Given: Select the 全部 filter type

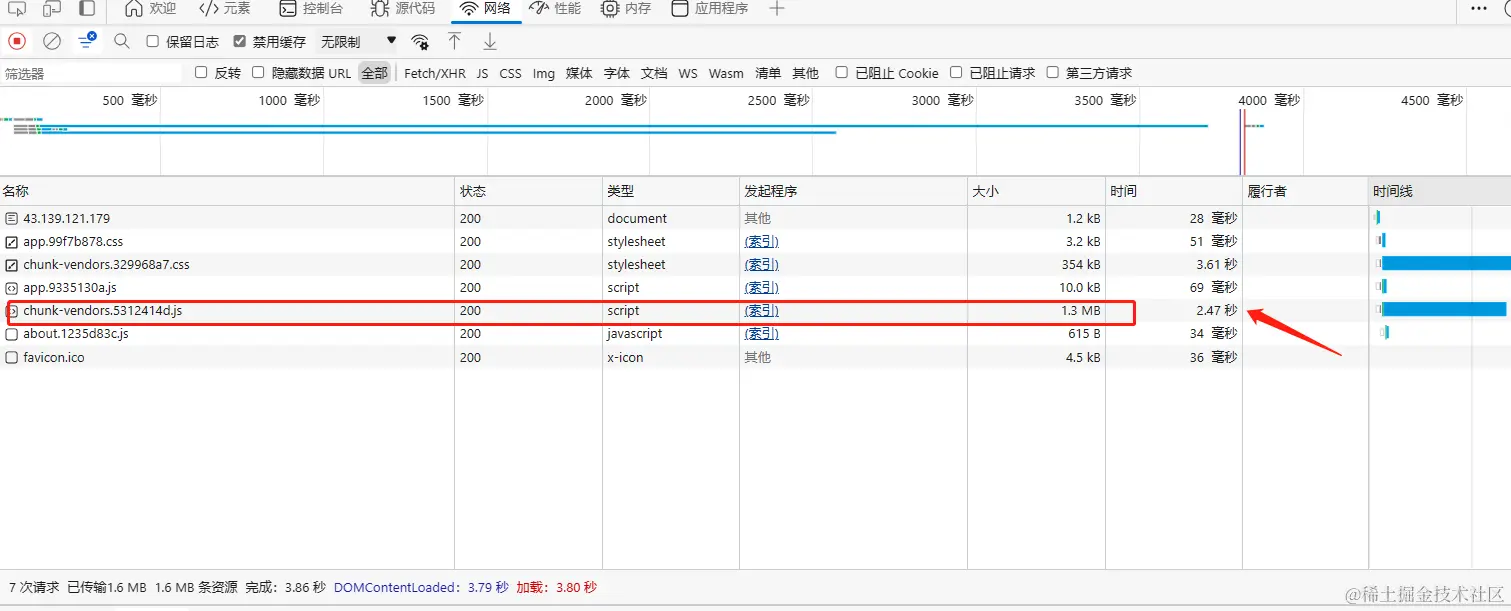Looking at the screenshot, I should click(x=374, y=73).
